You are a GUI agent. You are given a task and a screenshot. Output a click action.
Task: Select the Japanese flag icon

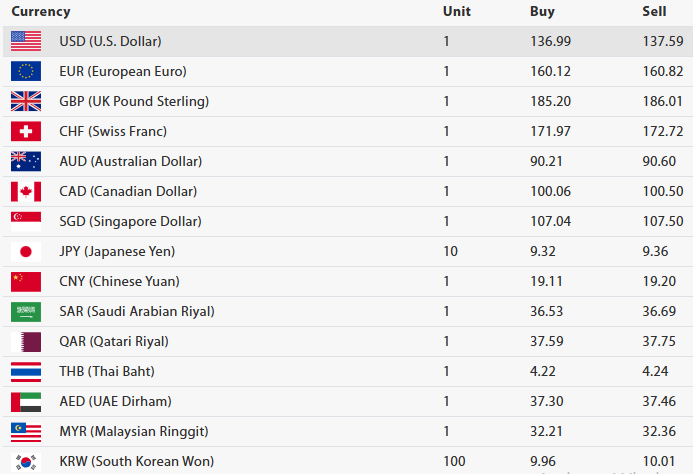point(26,251)
